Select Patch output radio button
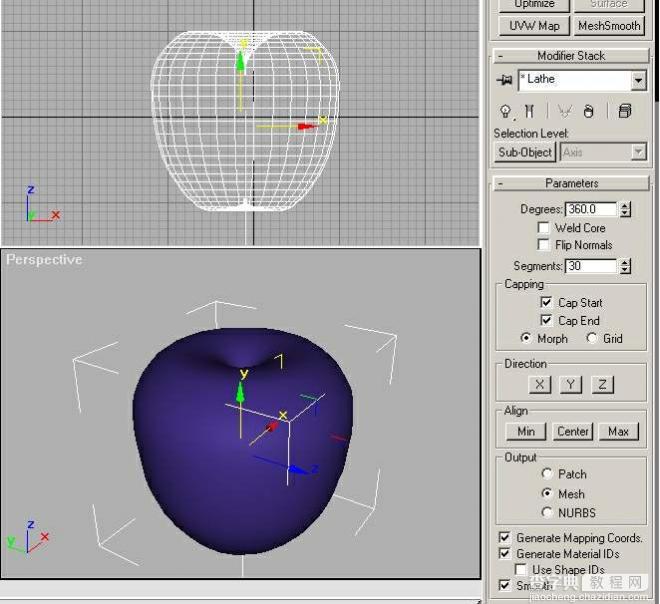This screenshot has height=604, width=660. click(547, 474)
